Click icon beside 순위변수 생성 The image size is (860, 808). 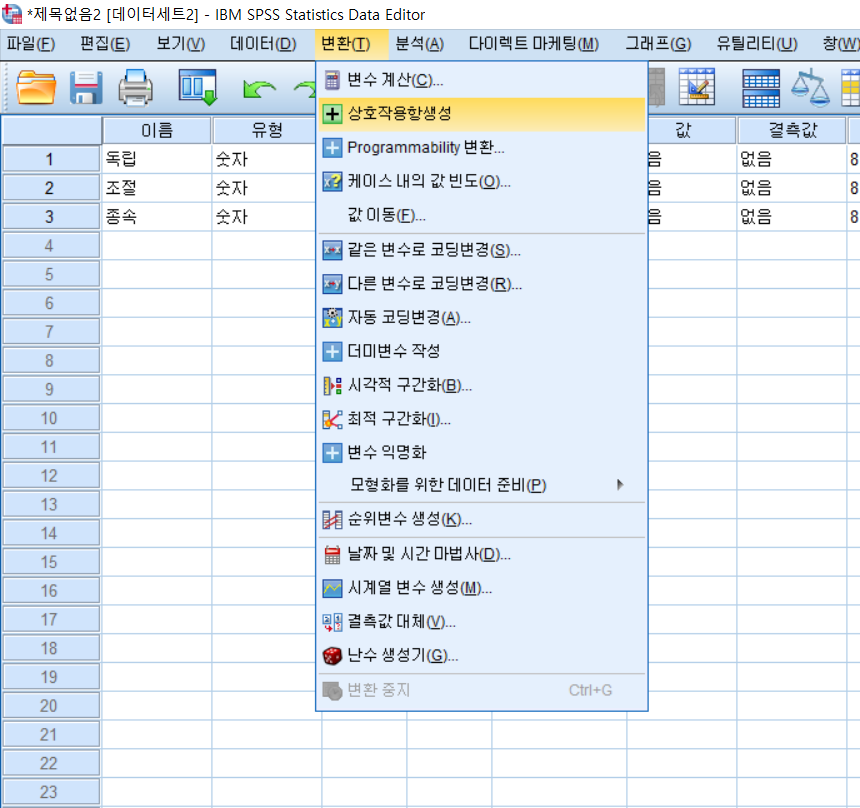tap(332, 520)
